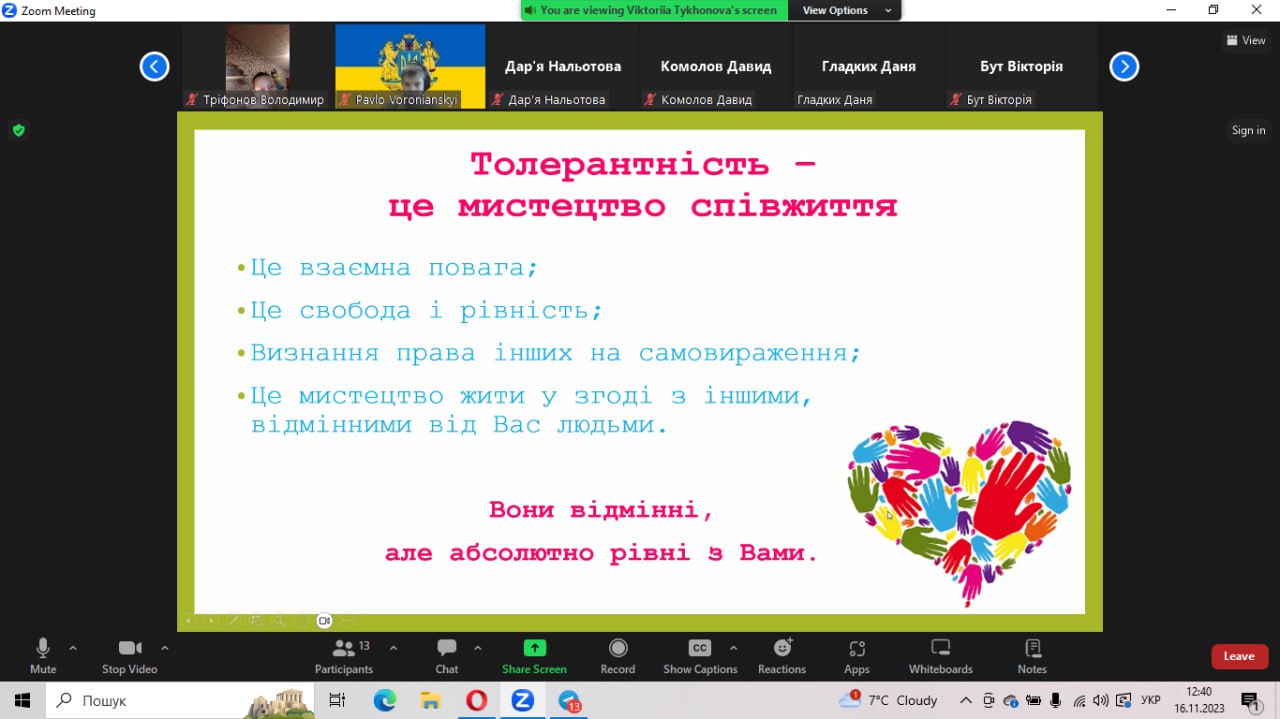Stop Video camera toggle
1280x719 pixels.
(130, 655)
